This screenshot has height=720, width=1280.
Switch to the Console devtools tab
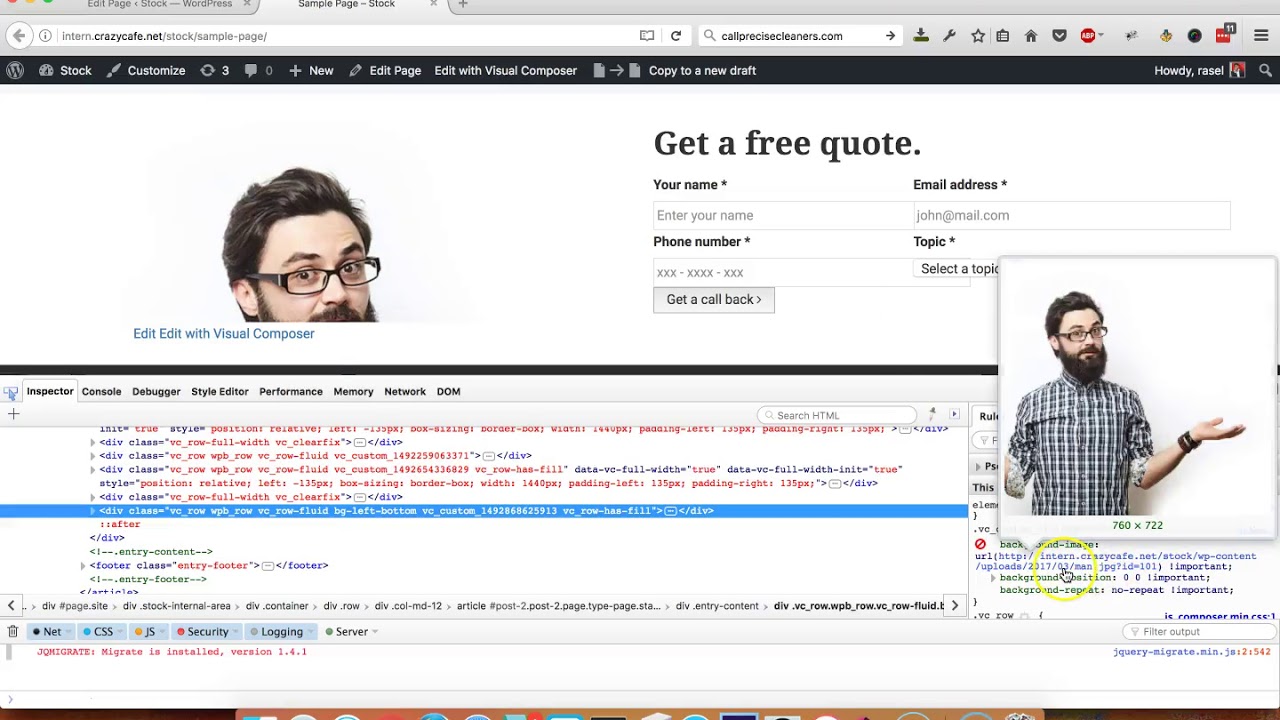tap(101, 392)
